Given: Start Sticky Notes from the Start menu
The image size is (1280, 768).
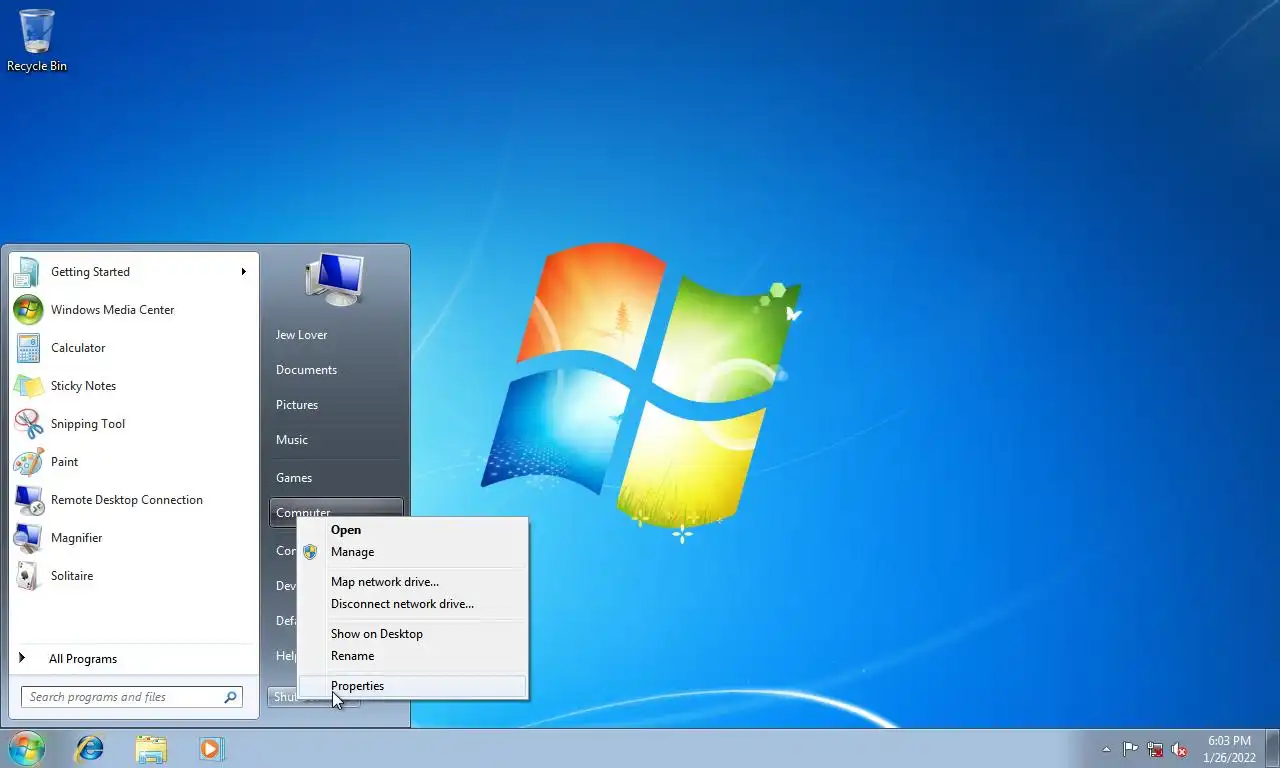Looking at the screenshot, I should pyautogui.click(x=134, y=386).
